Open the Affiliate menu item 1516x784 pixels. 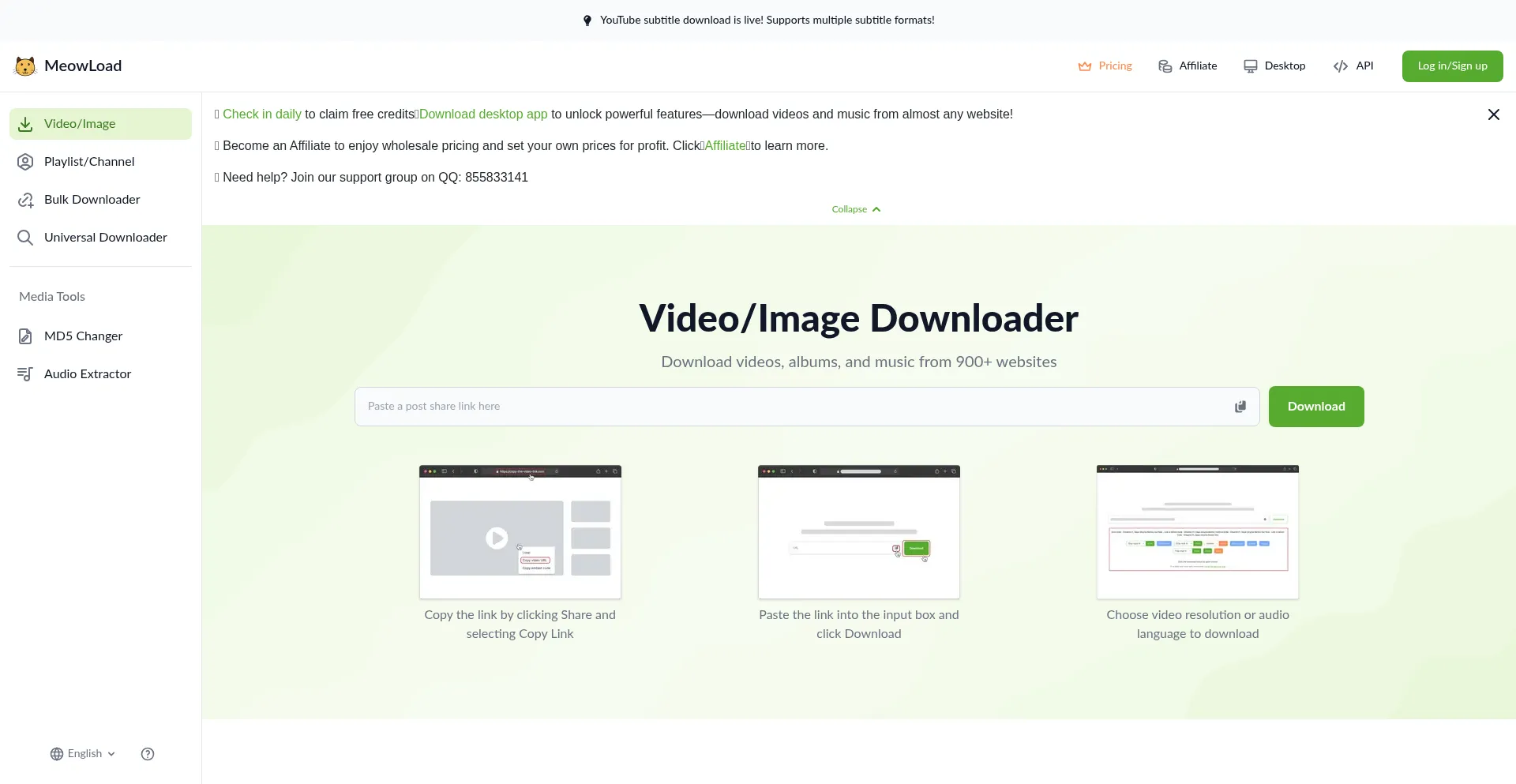pos(1188,66)
